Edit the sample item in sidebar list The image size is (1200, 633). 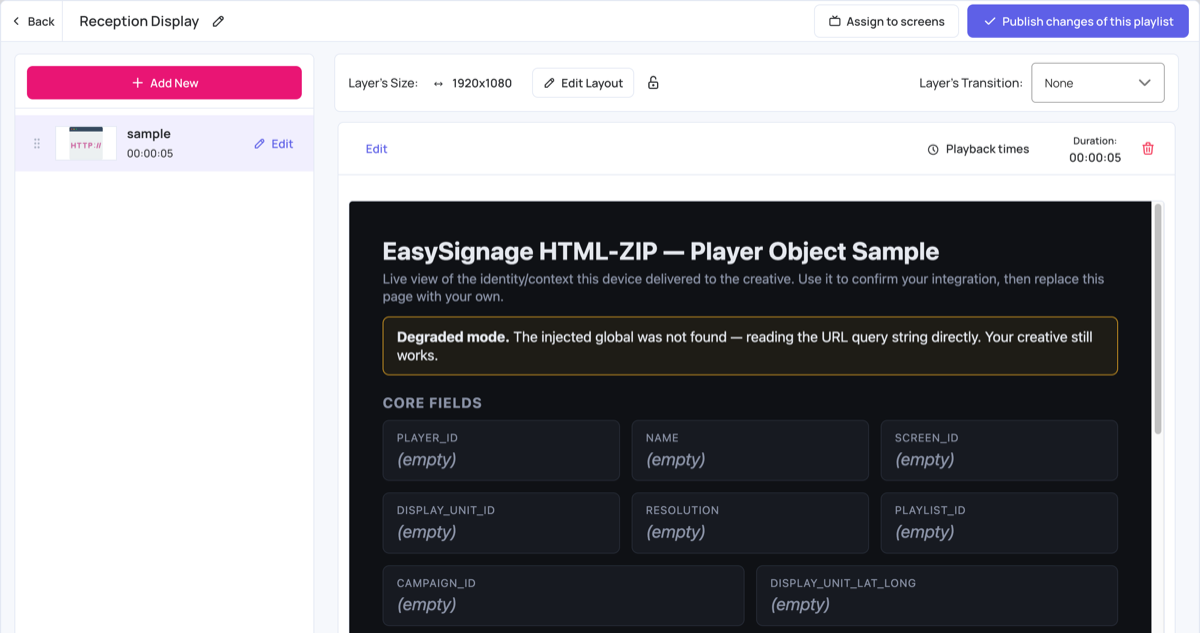pyautogui.click(x=274, y=144)
